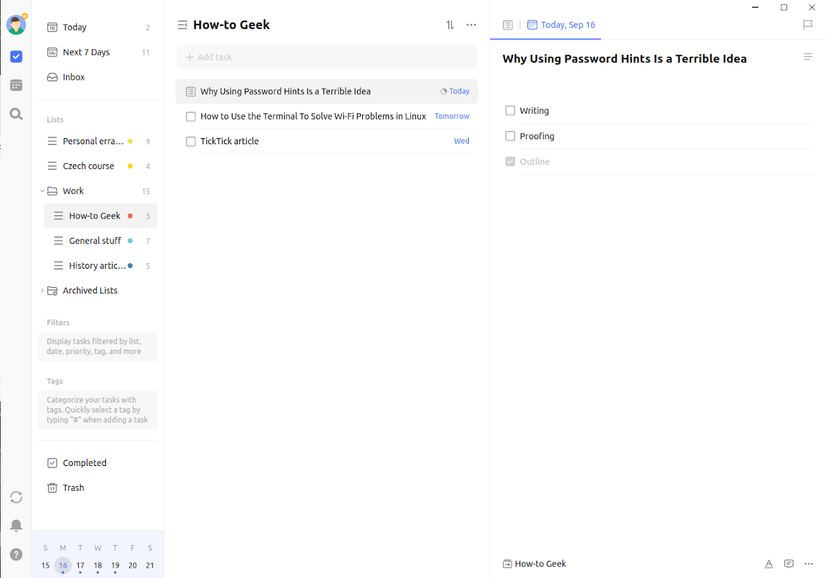Open the calendar view icon in left rail

(x=16, y=85)
